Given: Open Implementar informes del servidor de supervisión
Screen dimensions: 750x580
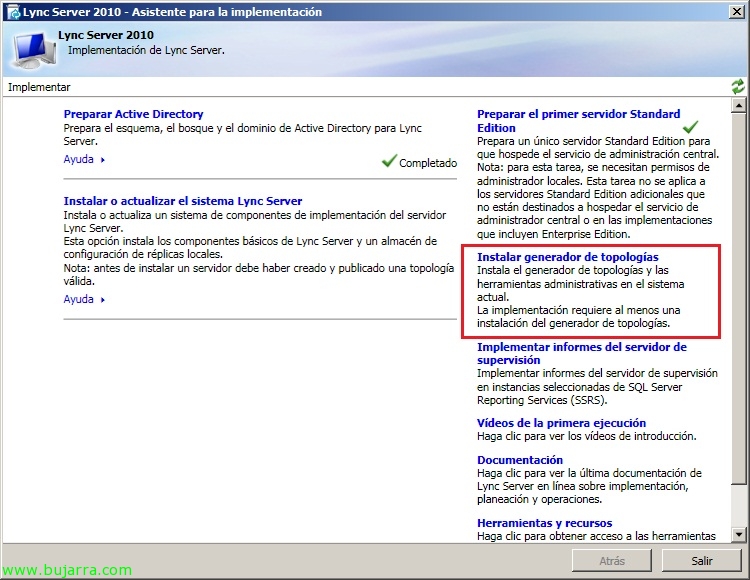Looking at the screenshot, I should [582, 353].
